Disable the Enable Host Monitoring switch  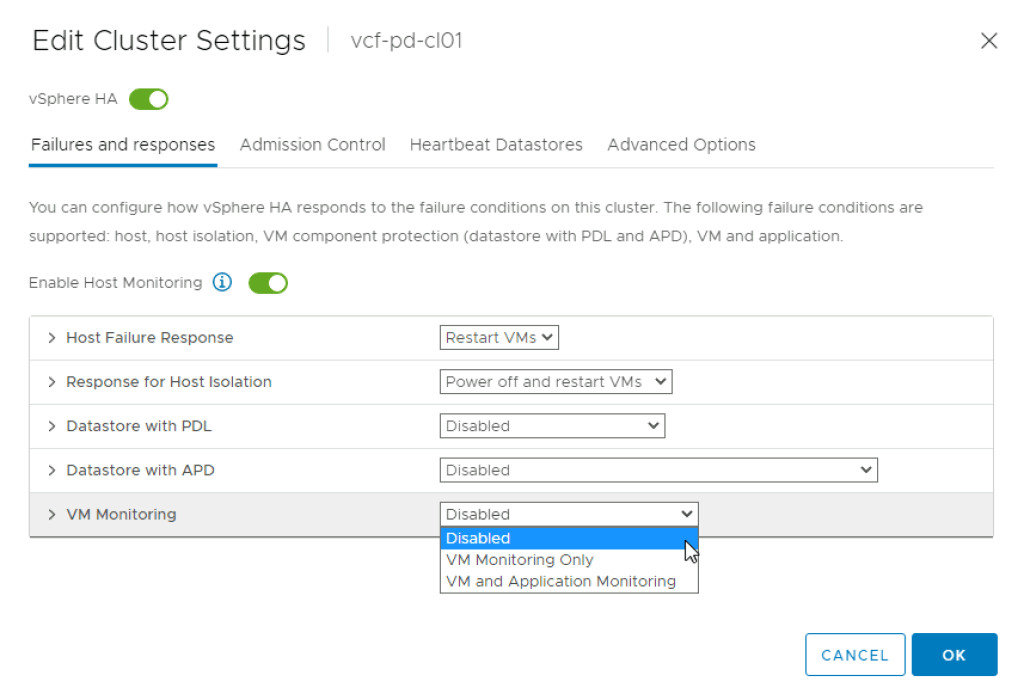(x=268, y=283)
